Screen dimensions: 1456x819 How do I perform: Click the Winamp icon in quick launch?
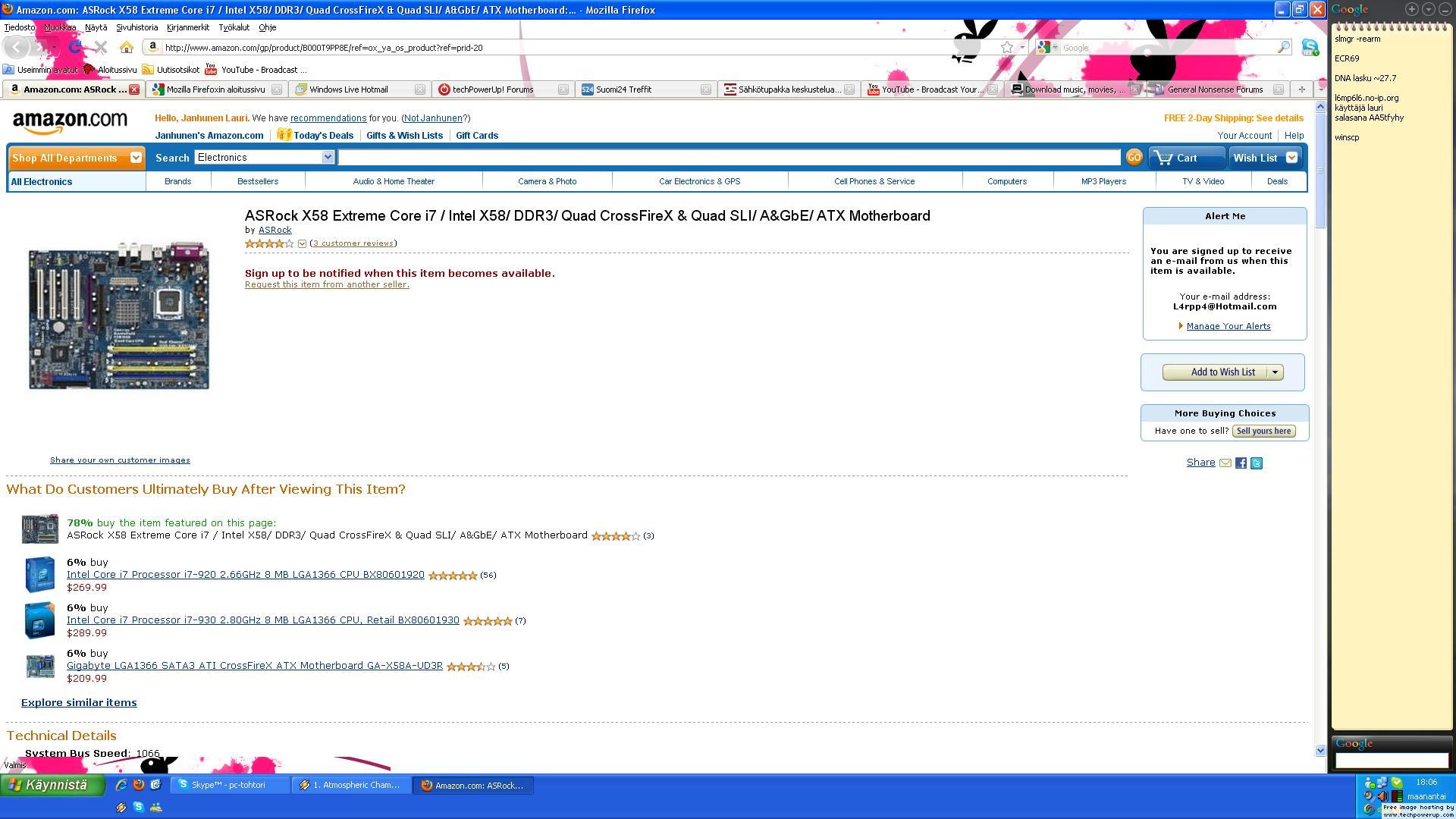[121, 808]
